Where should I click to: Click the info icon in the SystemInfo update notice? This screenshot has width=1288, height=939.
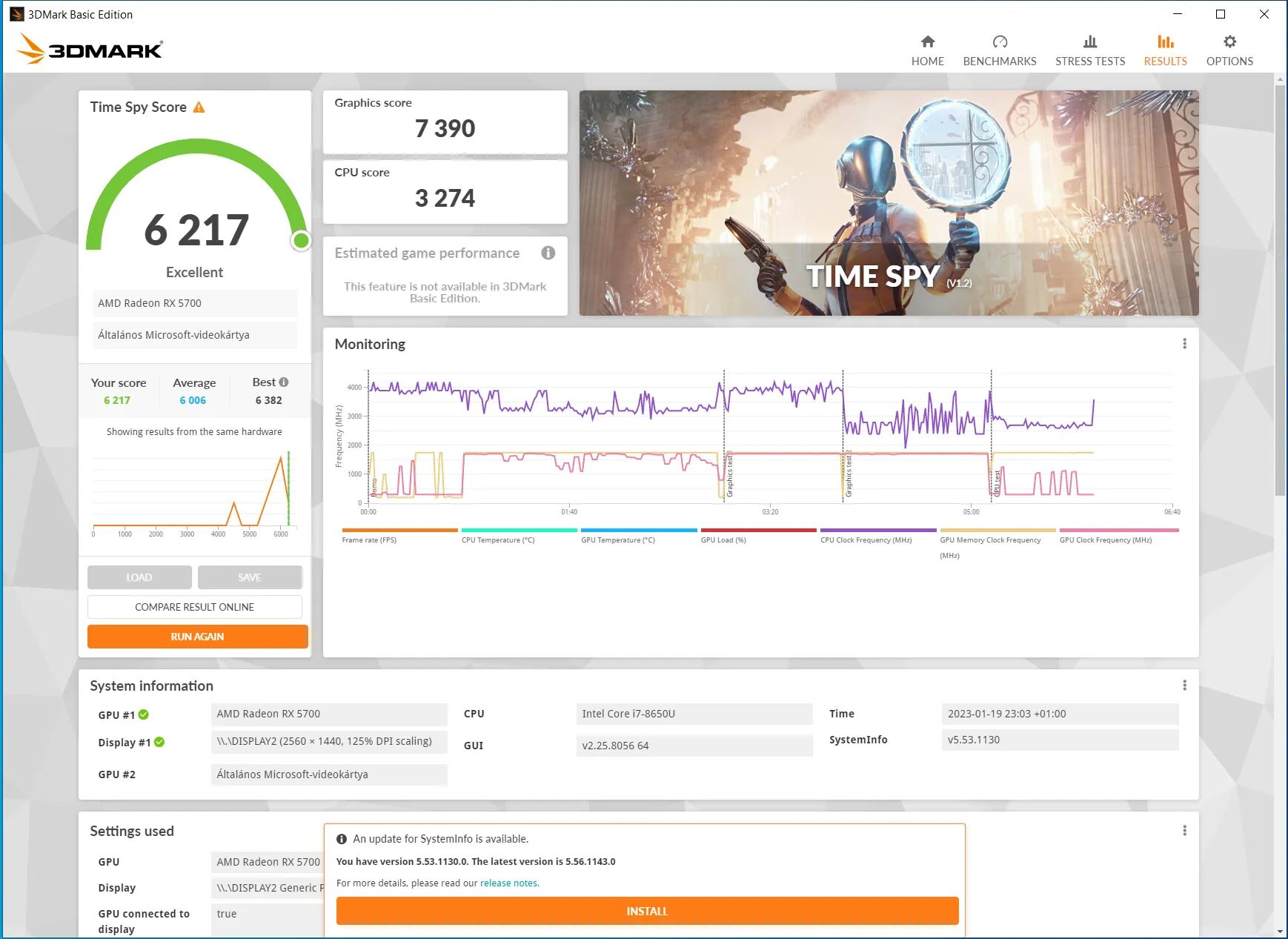[342, 839]
